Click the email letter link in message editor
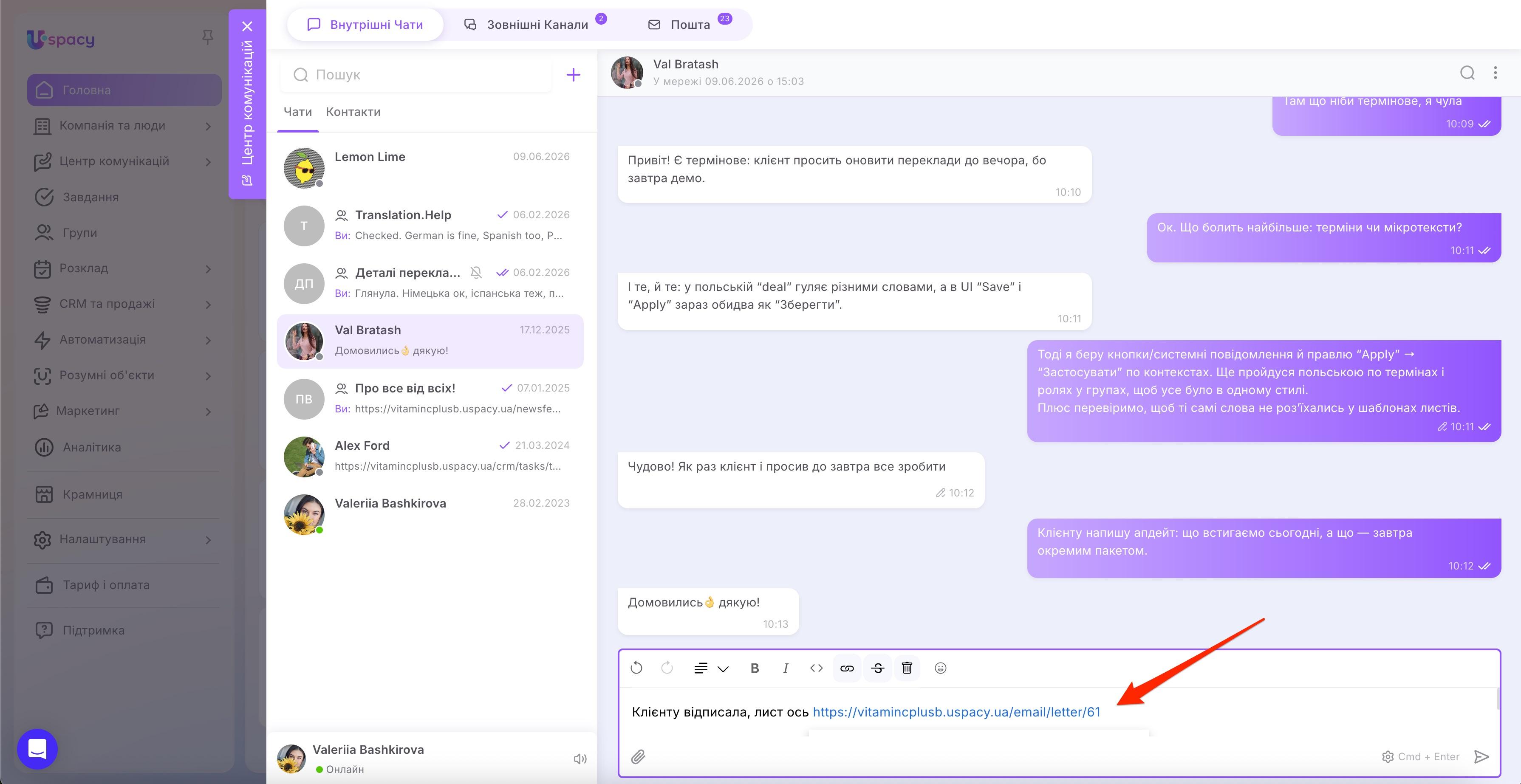Viewport: 1521px width, 784px height. pos(956,712)
